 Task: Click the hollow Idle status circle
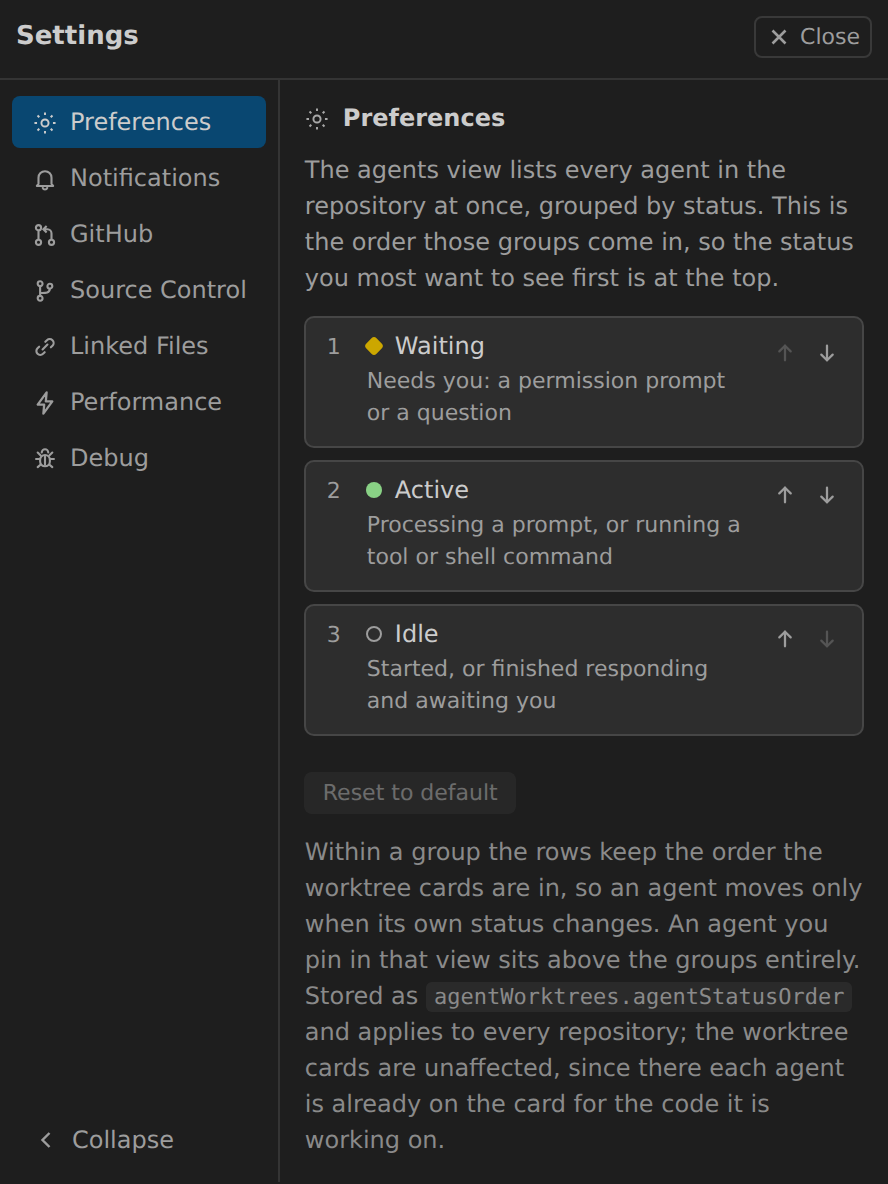point(374,634)
